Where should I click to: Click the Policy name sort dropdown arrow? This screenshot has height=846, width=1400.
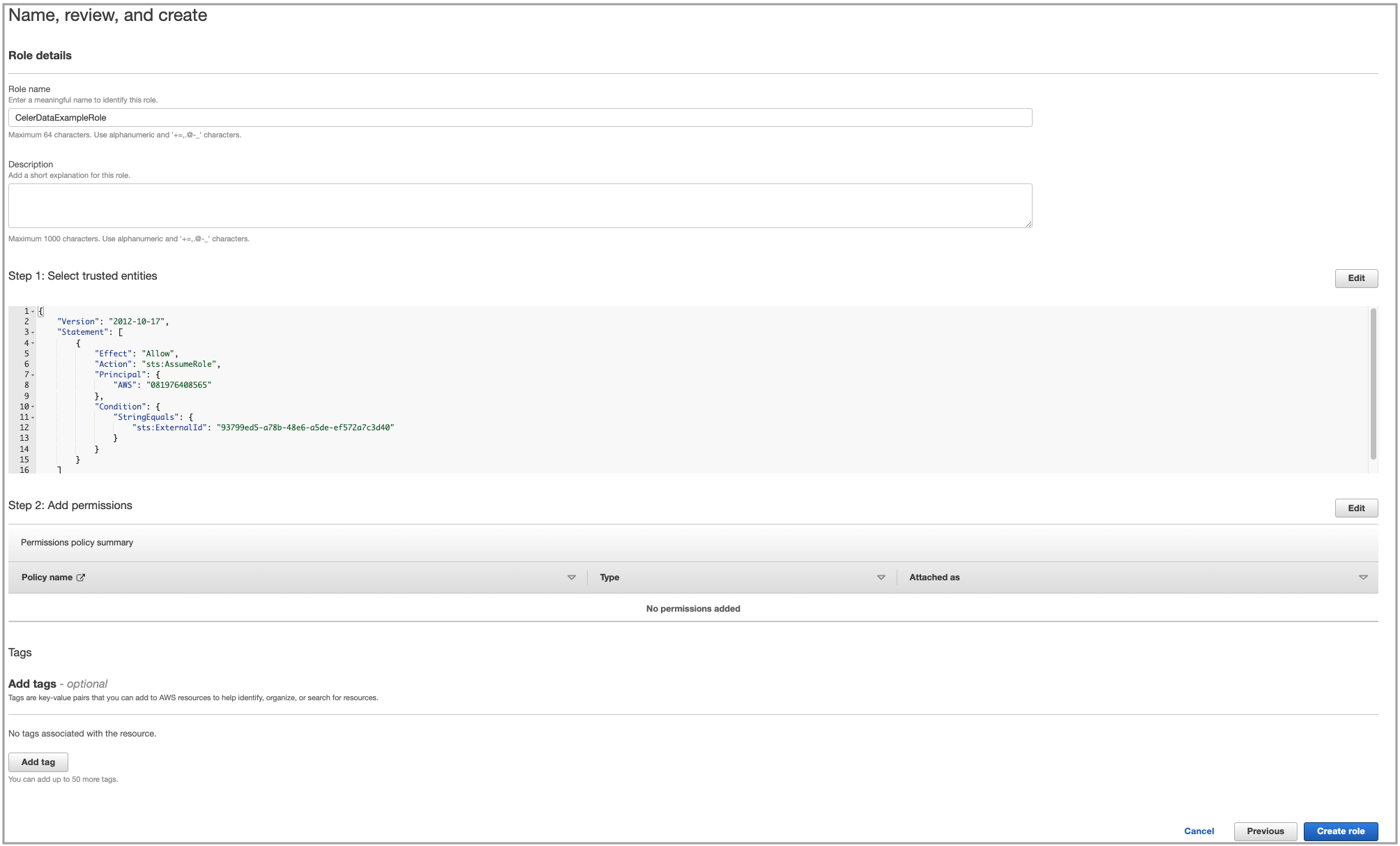[570, 578]
